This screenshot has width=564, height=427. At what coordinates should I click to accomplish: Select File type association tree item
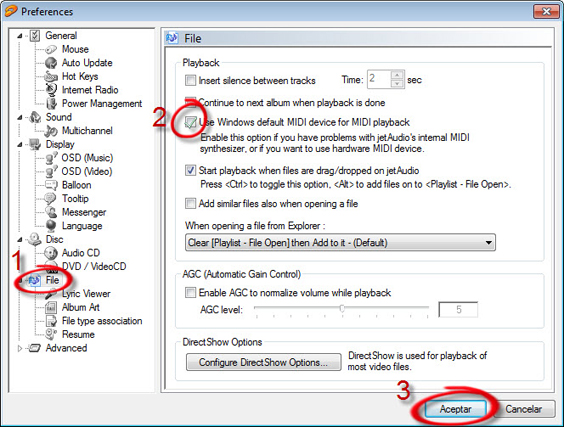coord(102,321)
